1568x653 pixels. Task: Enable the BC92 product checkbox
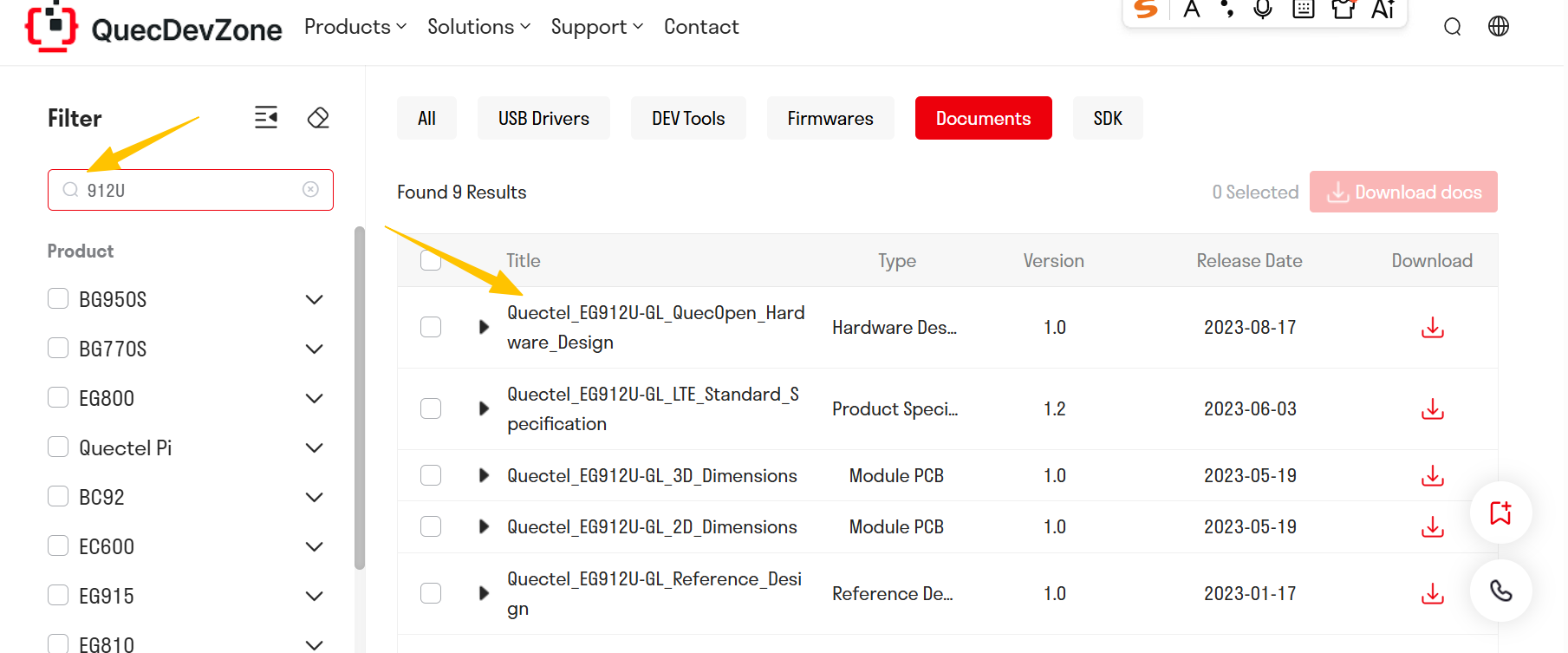pyautogui.click(x=58, y=497)
